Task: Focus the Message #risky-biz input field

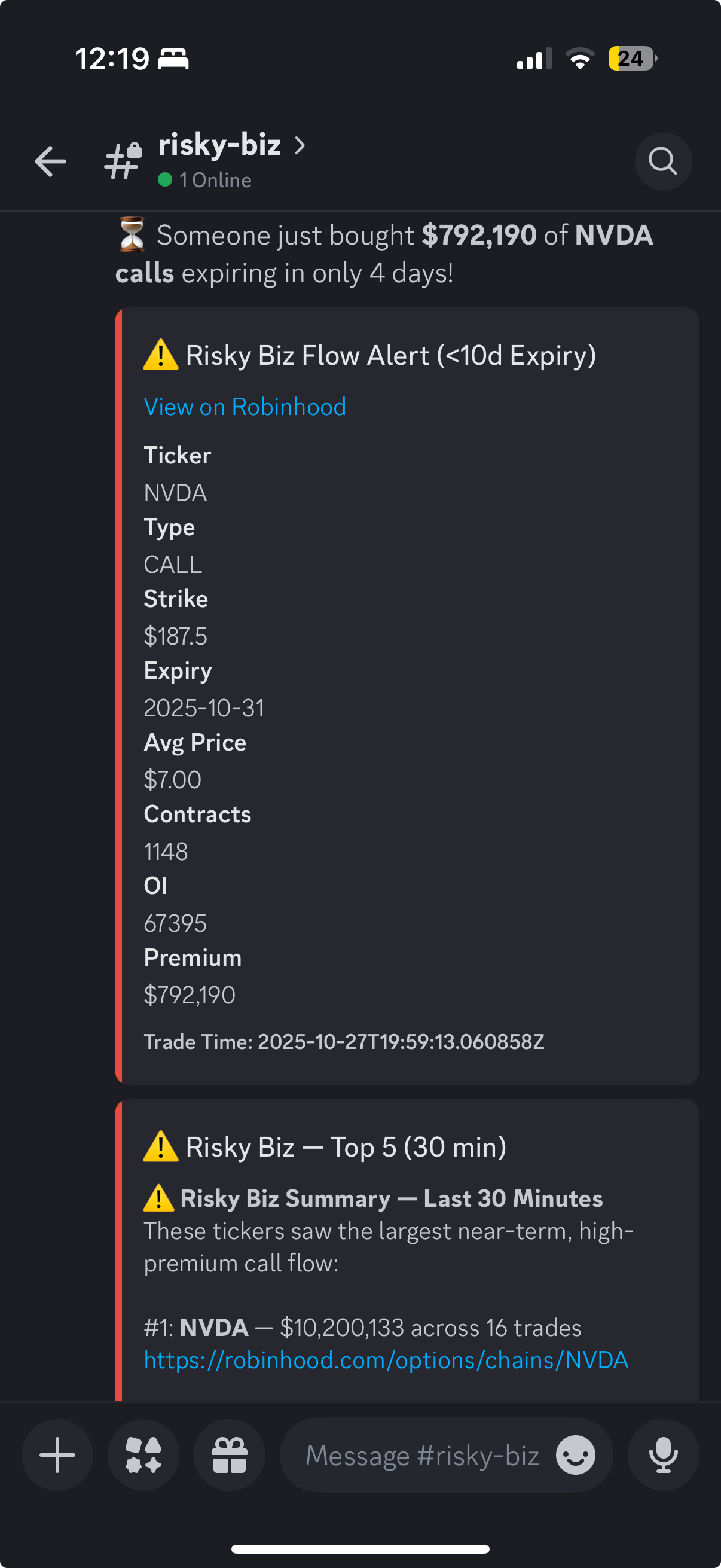Action: click(x=421, y=1455)
